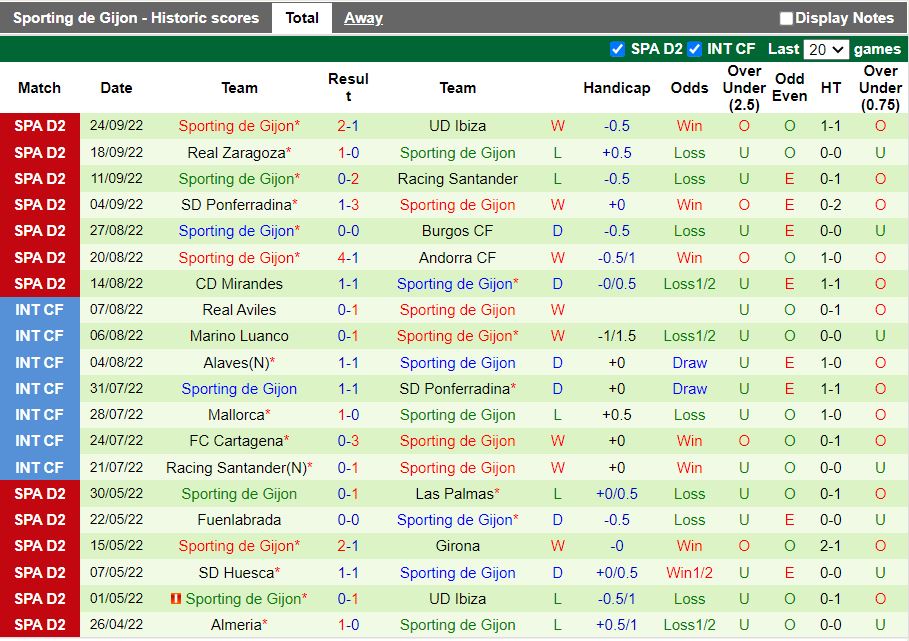
Task: Click the 1-3 score of SD Ponferradina match 04/09/22
Action: [x=348, y=205]
